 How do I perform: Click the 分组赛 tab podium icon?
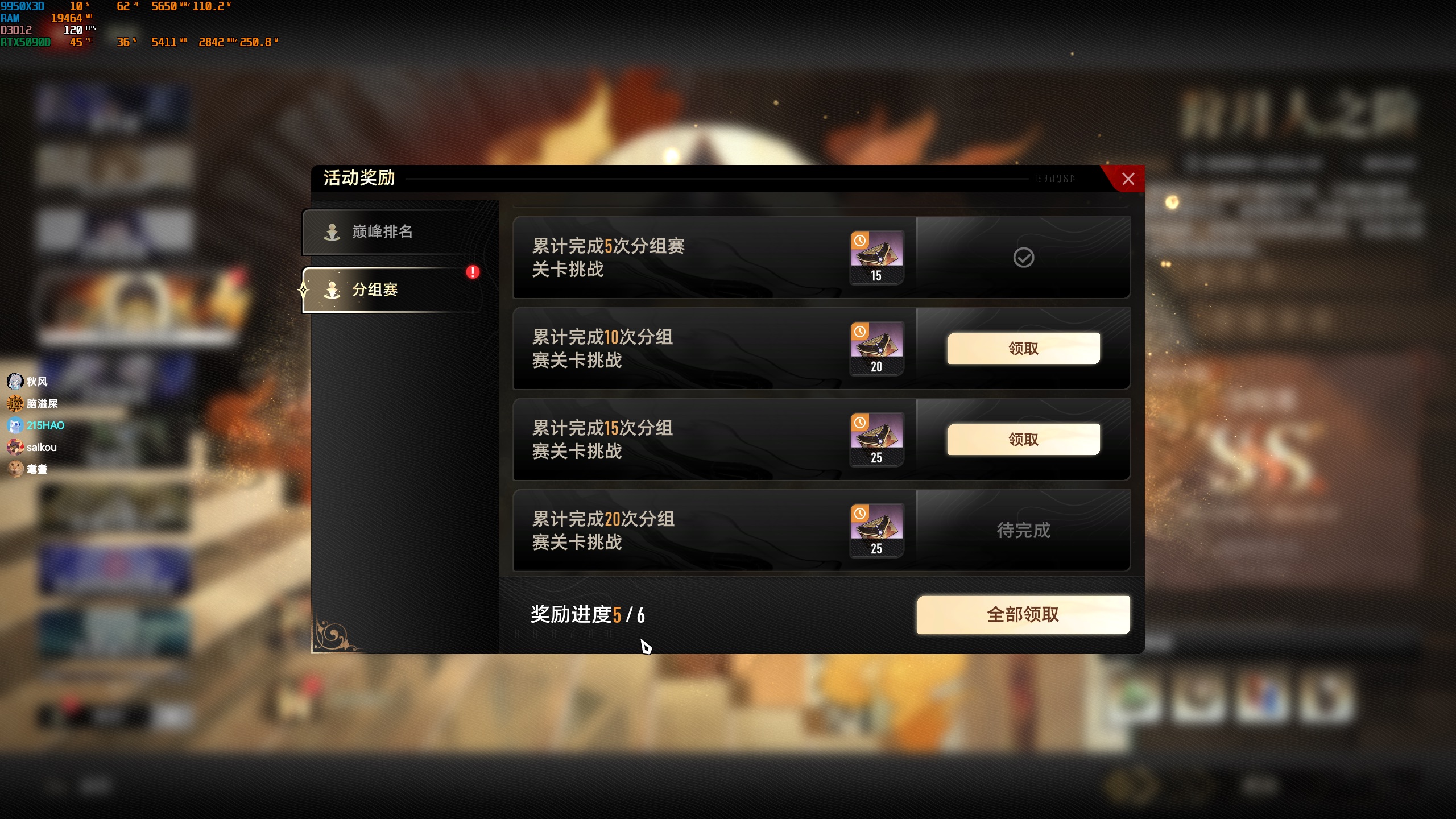pos(332,289)
